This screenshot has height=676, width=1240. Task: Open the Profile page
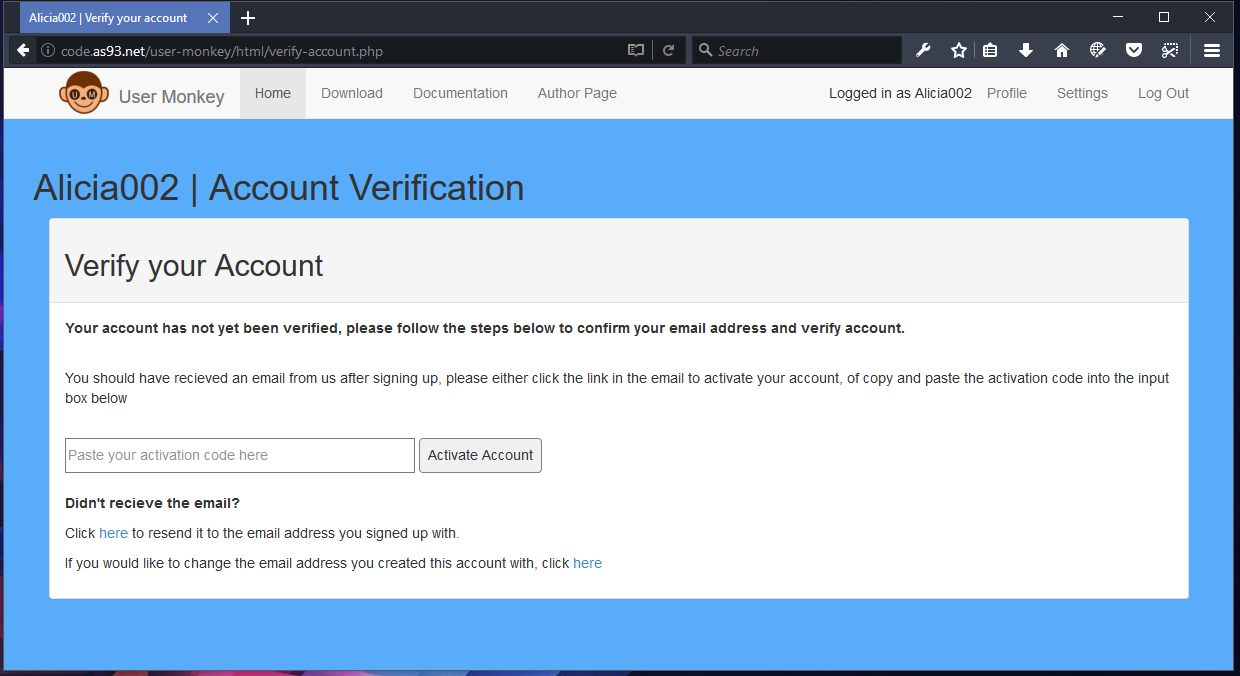click(x=1007, y=93)
